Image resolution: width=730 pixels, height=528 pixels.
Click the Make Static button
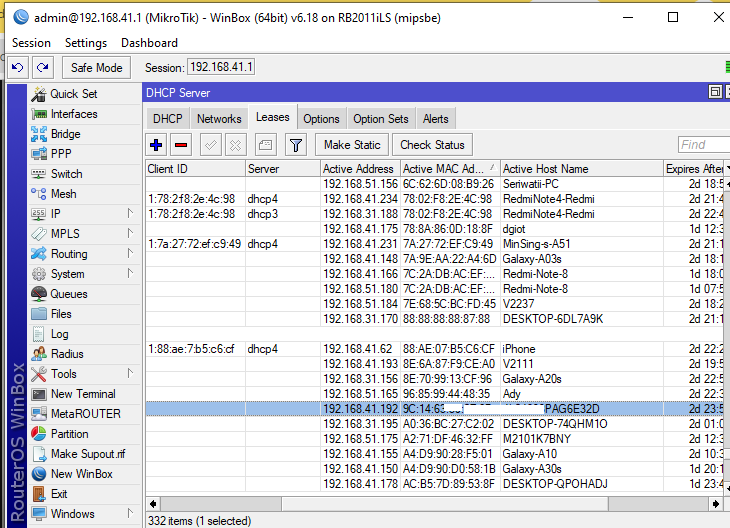coord(352,145)
